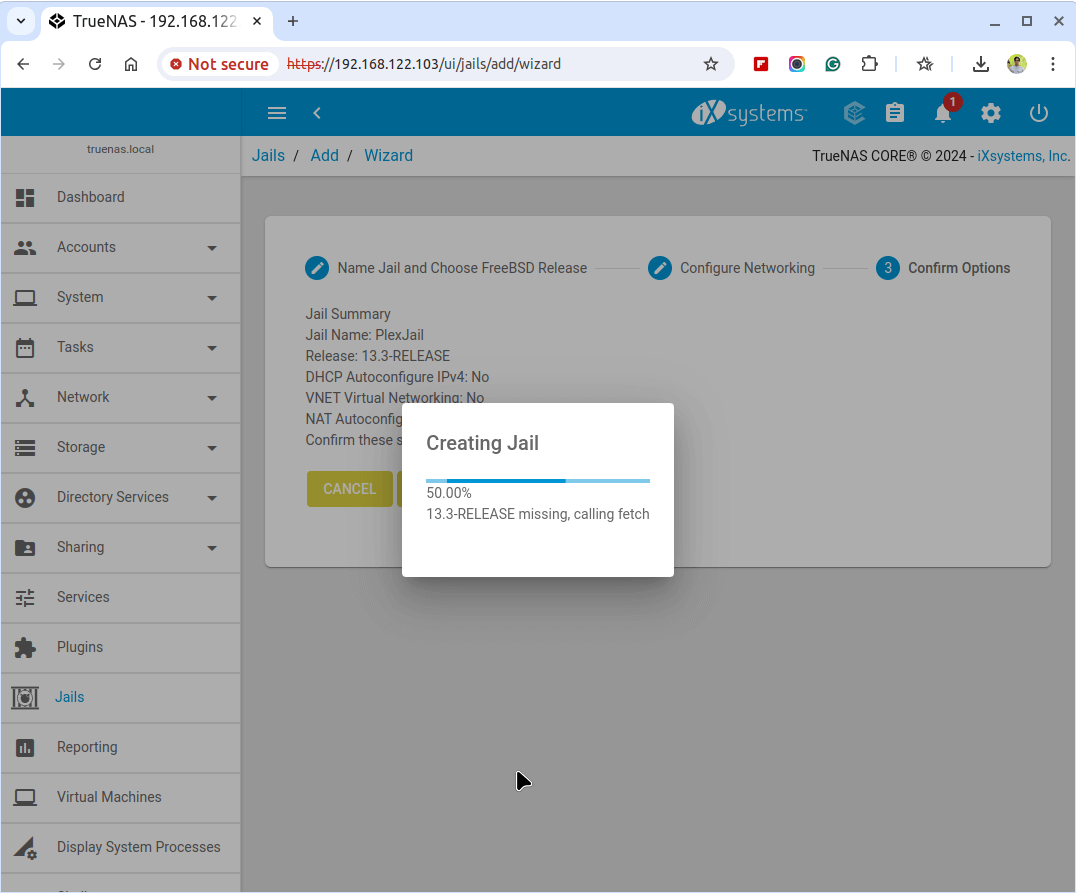This screenshot has height=893, width=1076.
Task: Click the Storage stacked-bars icon
Action: [x=25, y=448]
